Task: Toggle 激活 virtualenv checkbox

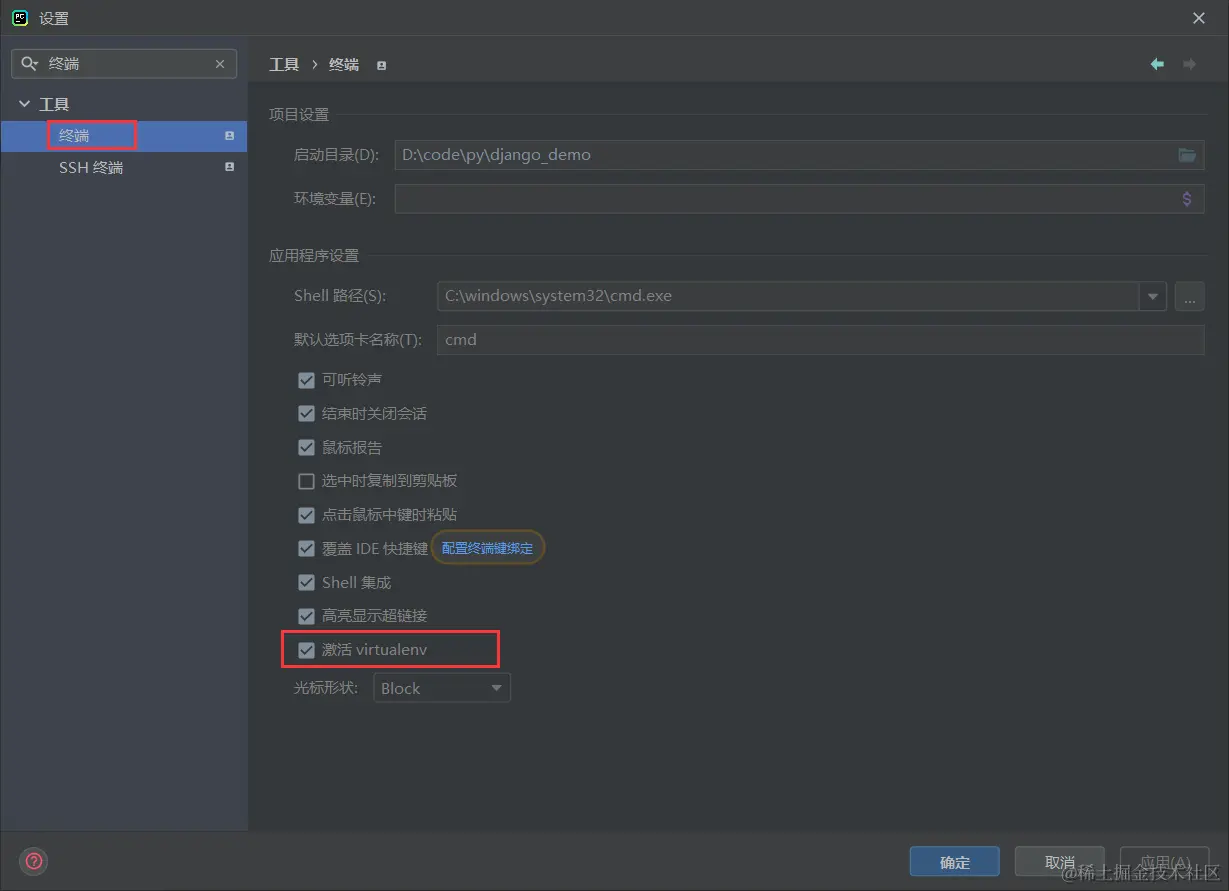Action: coord(306,650)
